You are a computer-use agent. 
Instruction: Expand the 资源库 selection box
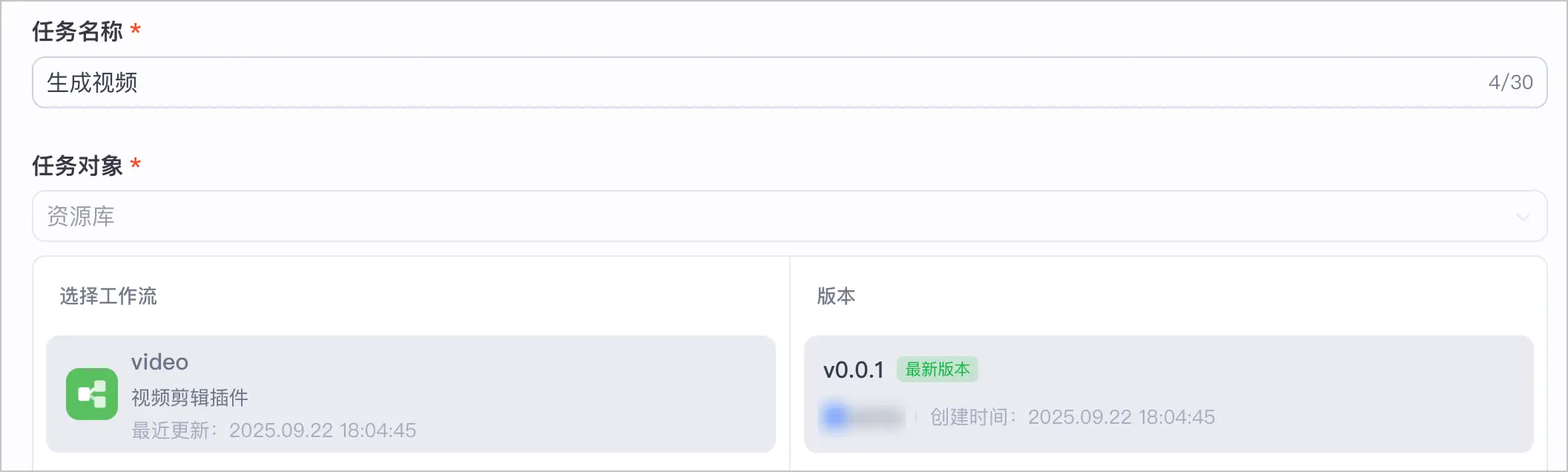tap(789, 216)
